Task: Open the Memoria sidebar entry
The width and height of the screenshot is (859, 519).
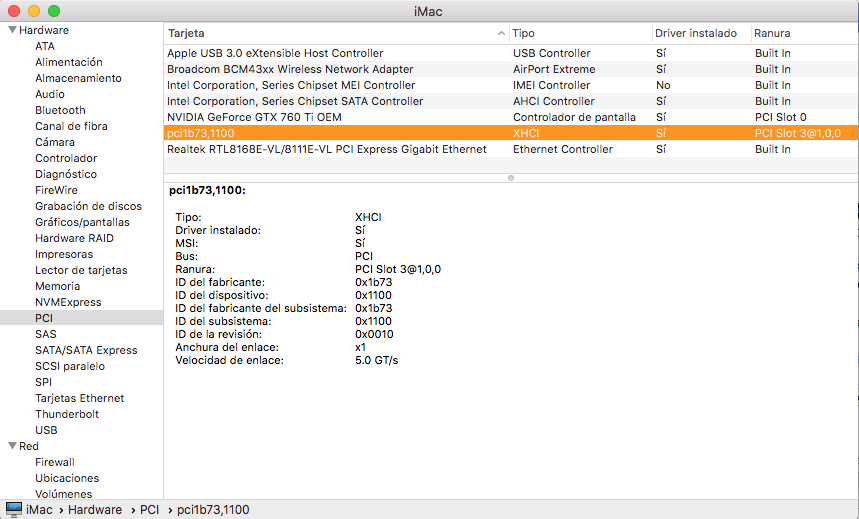Action: point(57,286)
